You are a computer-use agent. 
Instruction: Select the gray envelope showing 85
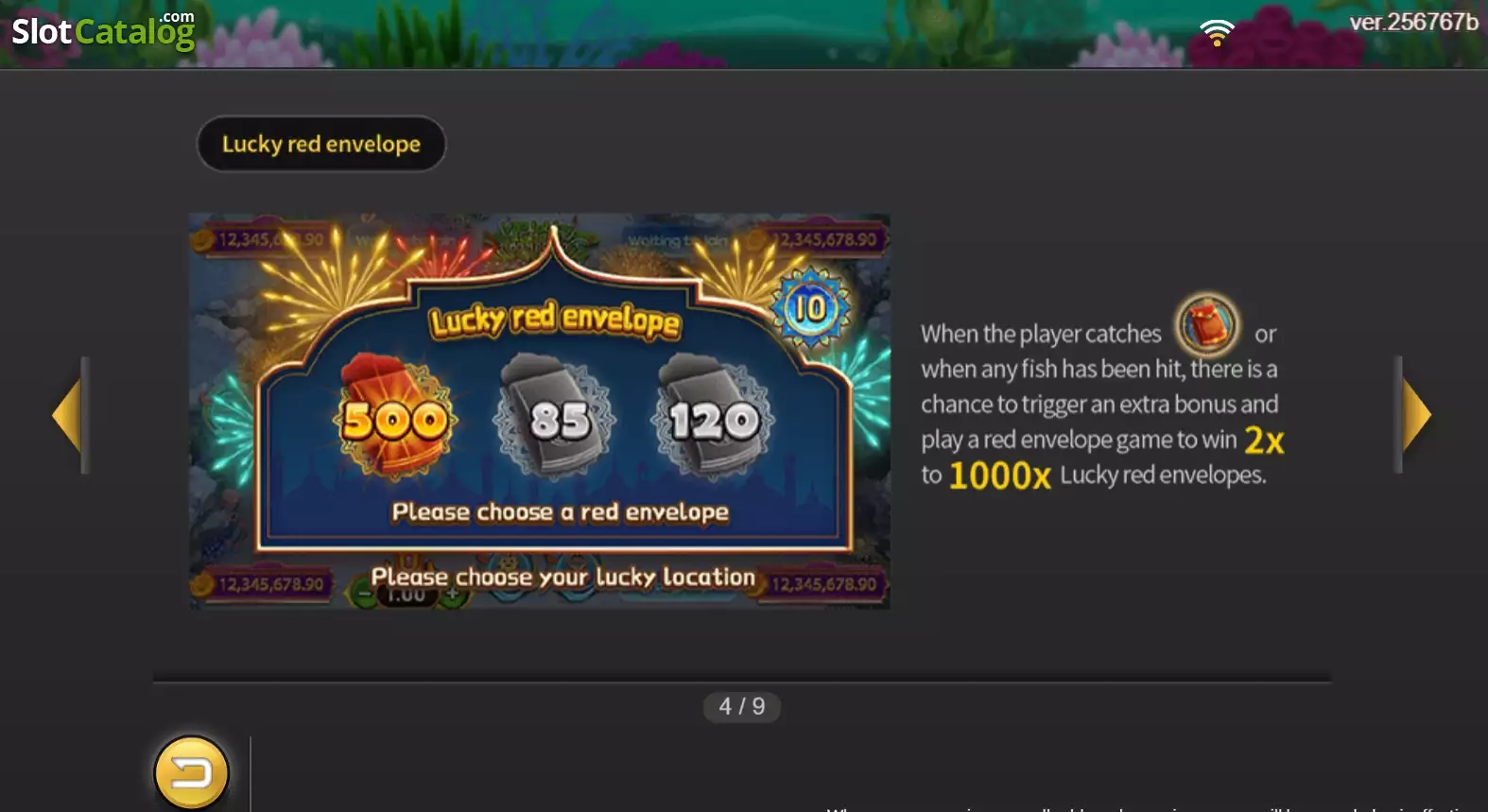[x=556, y=416]
